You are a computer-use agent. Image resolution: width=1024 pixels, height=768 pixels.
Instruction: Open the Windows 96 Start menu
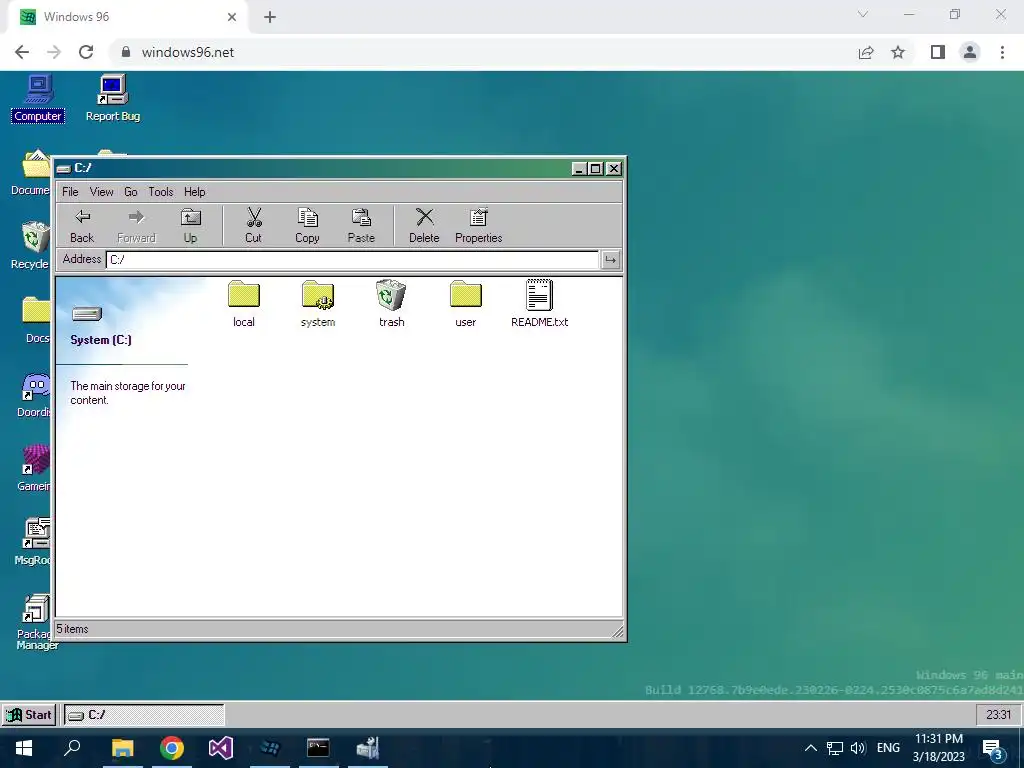[x=29, y=714]
